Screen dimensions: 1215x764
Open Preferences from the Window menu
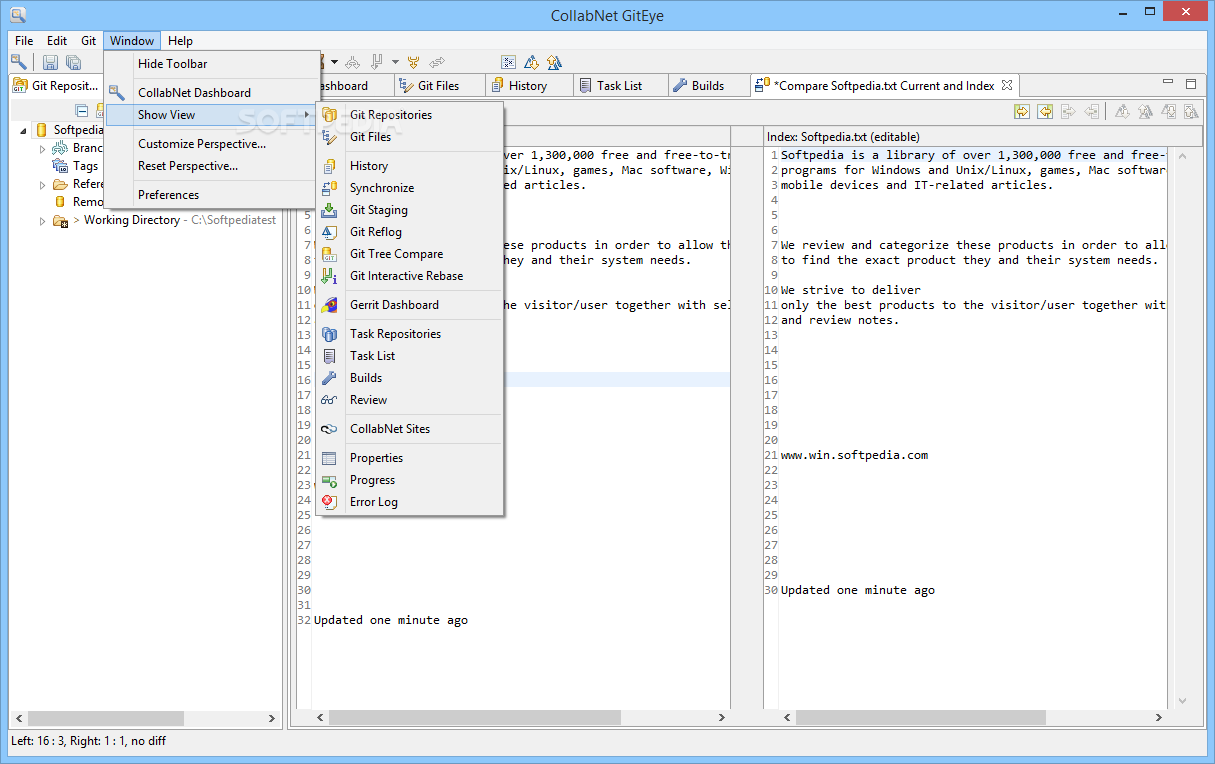(x=209, y=195)
